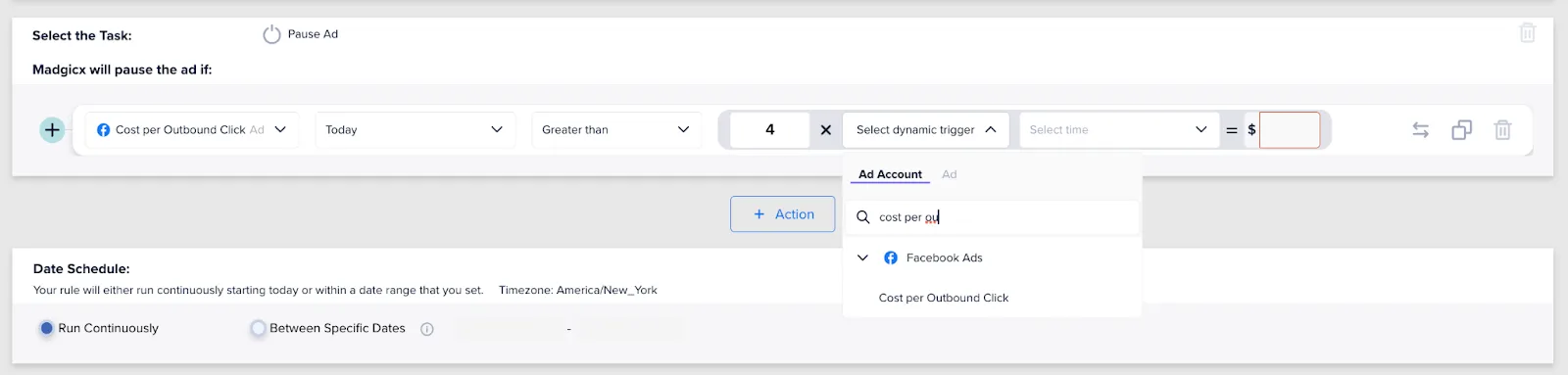1568x375 pixels.
Task: Click the Facebook logo next to Facebook Ads
Action: pos(891,258)
